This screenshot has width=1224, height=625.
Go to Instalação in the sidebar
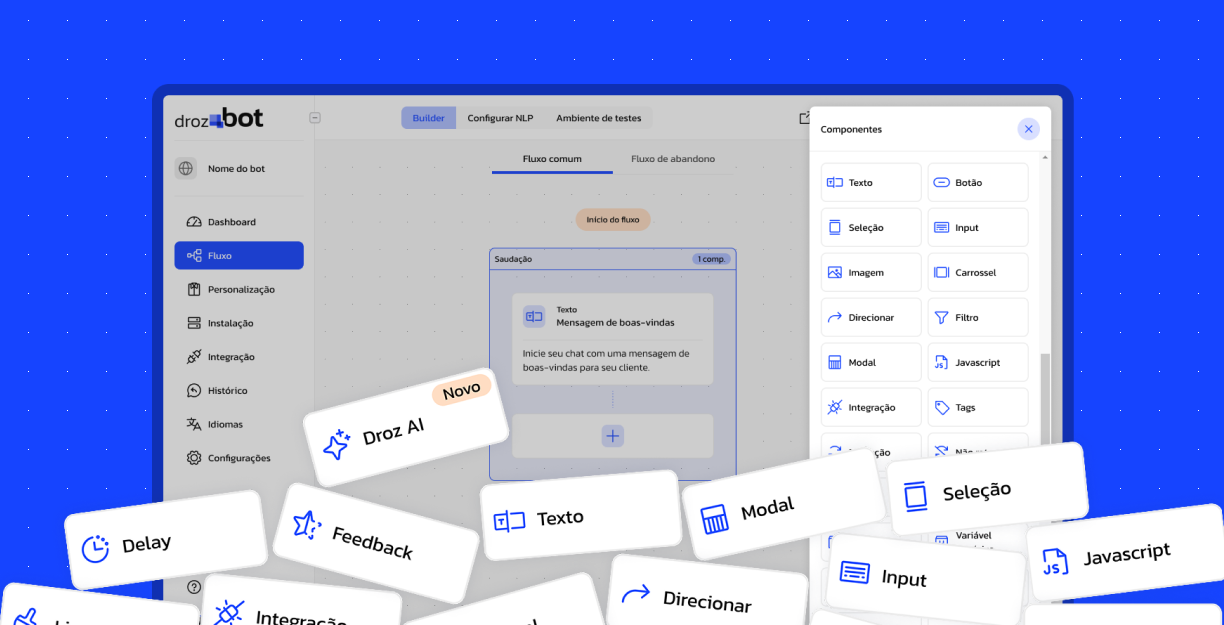click(x=239, y=324)
